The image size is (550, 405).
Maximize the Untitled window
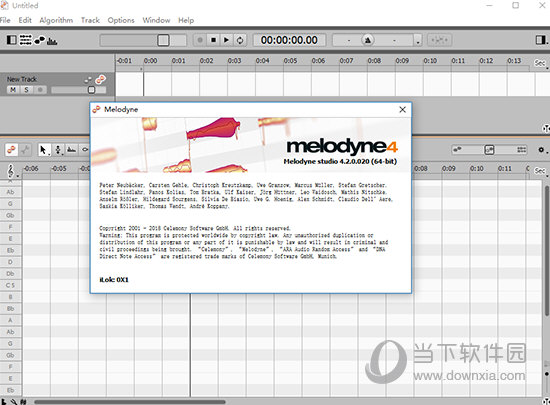516,5
